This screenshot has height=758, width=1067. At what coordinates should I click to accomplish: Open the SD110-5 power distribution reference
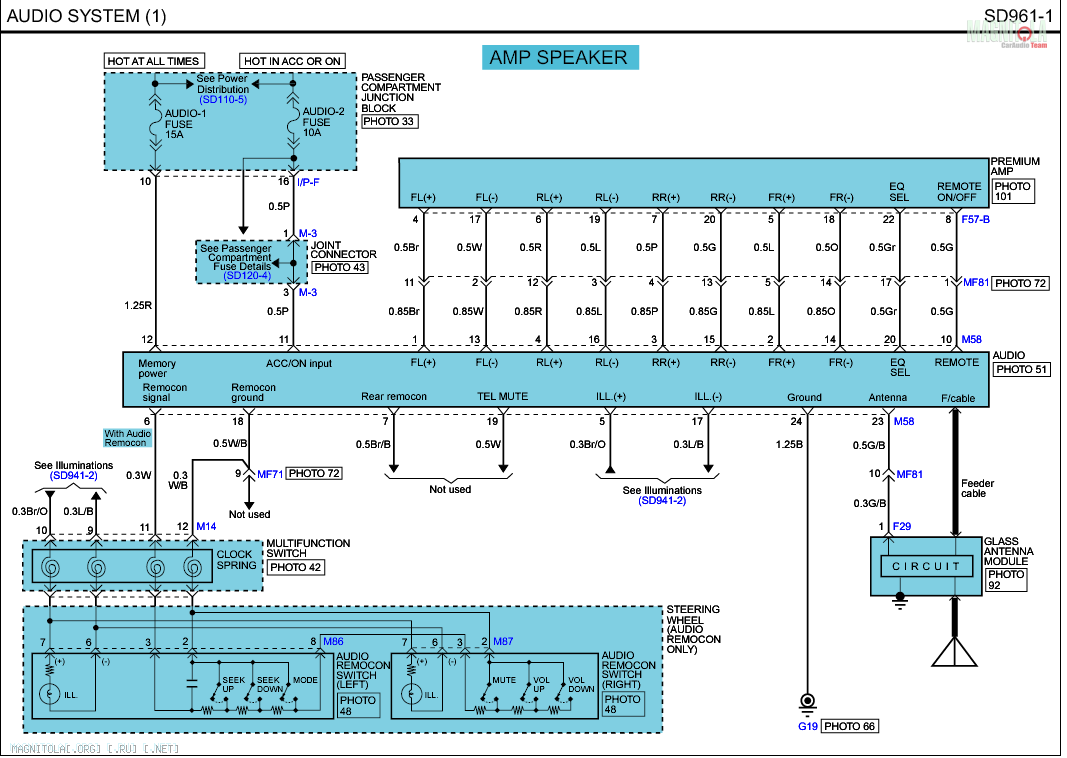point(222,101)
